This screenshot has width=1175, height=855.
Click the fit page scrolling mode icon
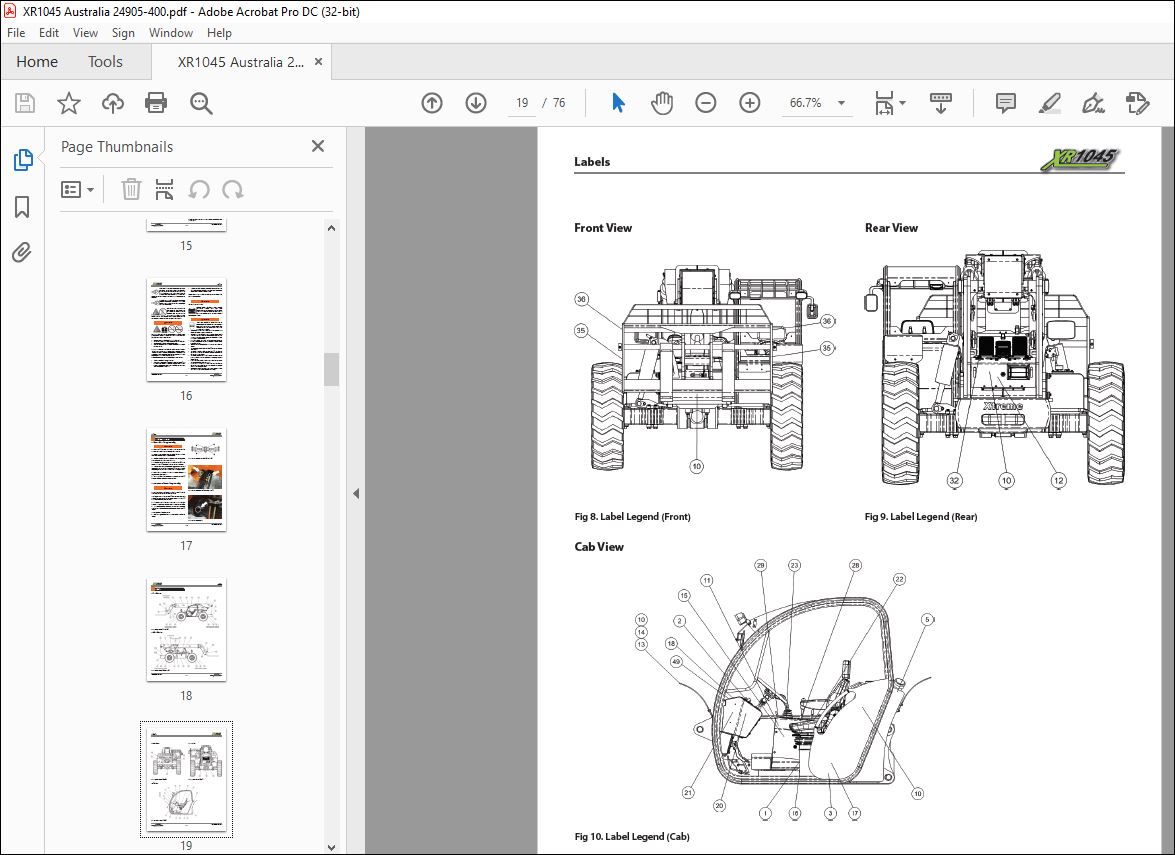884,103
